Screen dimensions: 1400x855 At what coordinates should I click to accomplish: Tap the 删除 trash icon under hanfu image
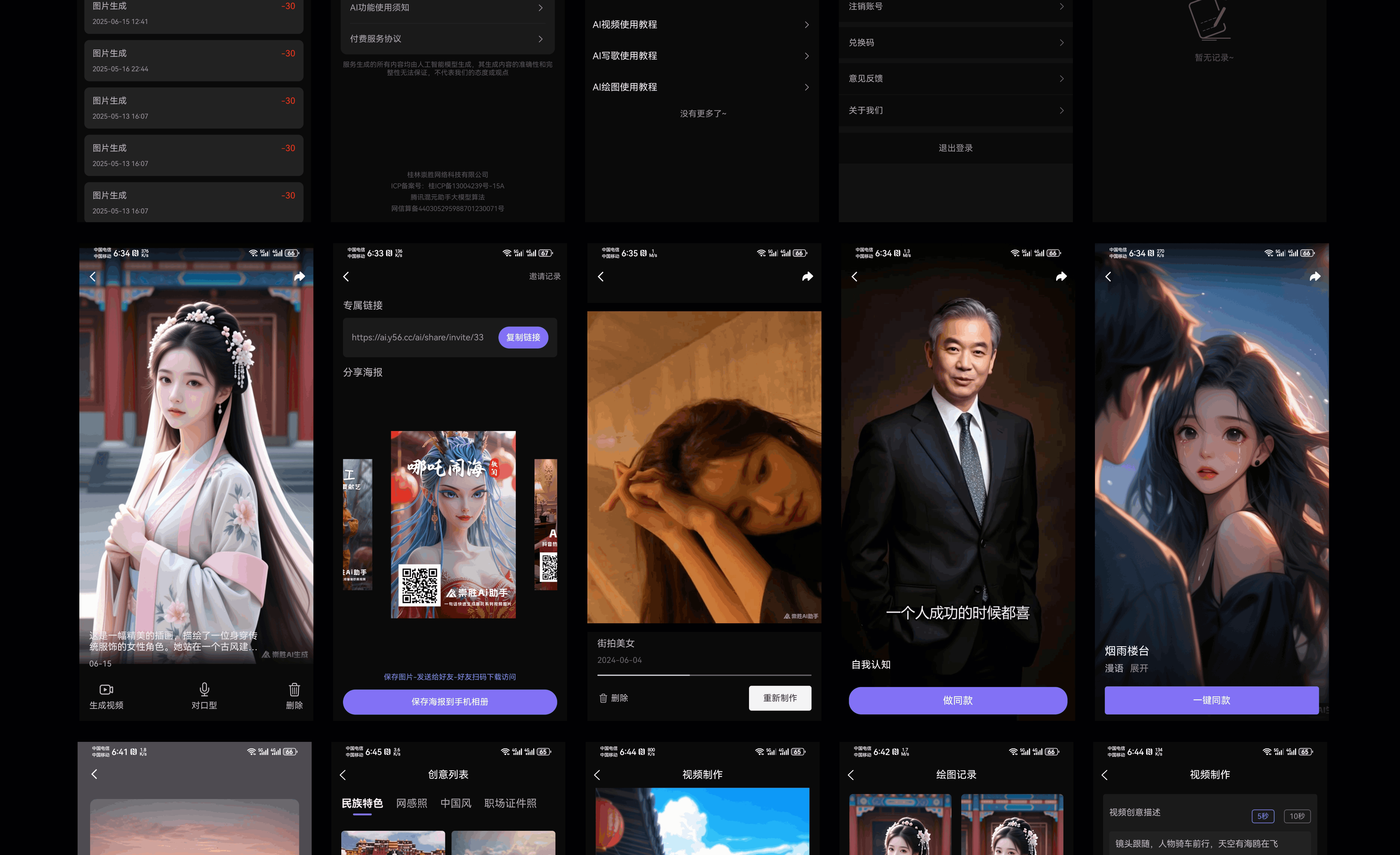pyautogui.click(x=294, y=690)
